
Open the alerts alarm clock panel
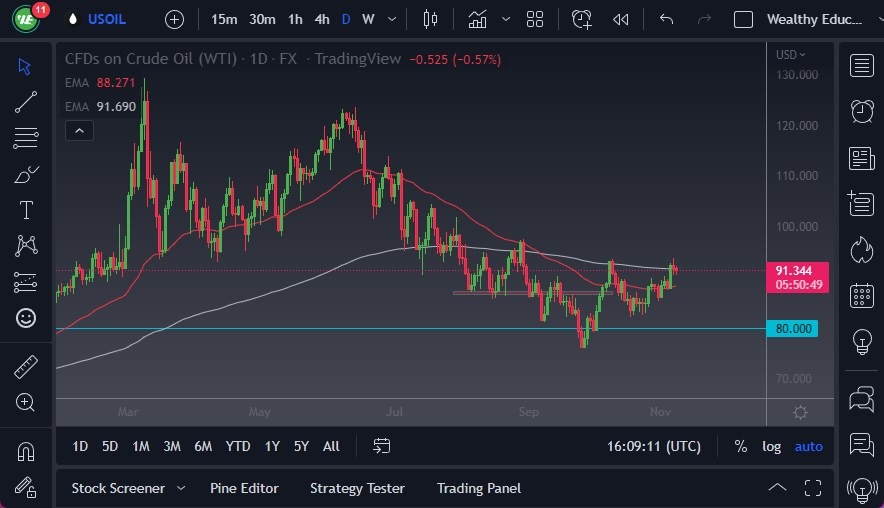coord(861,111)
